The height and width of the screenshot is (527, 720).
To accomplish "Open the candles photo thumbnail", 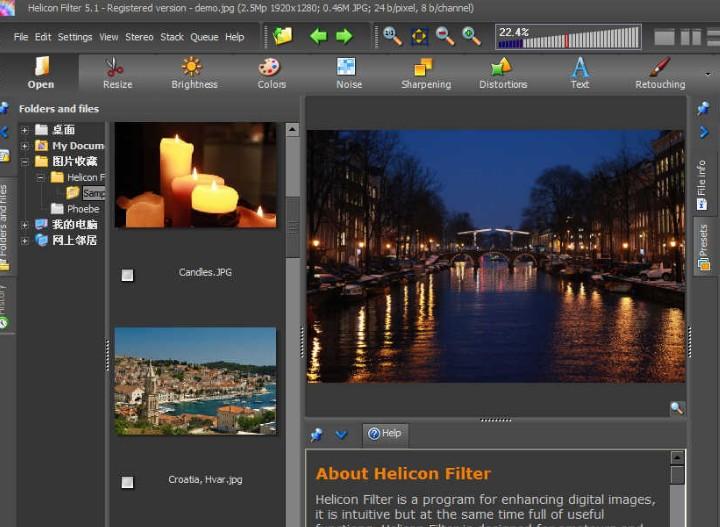I will [x=196, y=175].
